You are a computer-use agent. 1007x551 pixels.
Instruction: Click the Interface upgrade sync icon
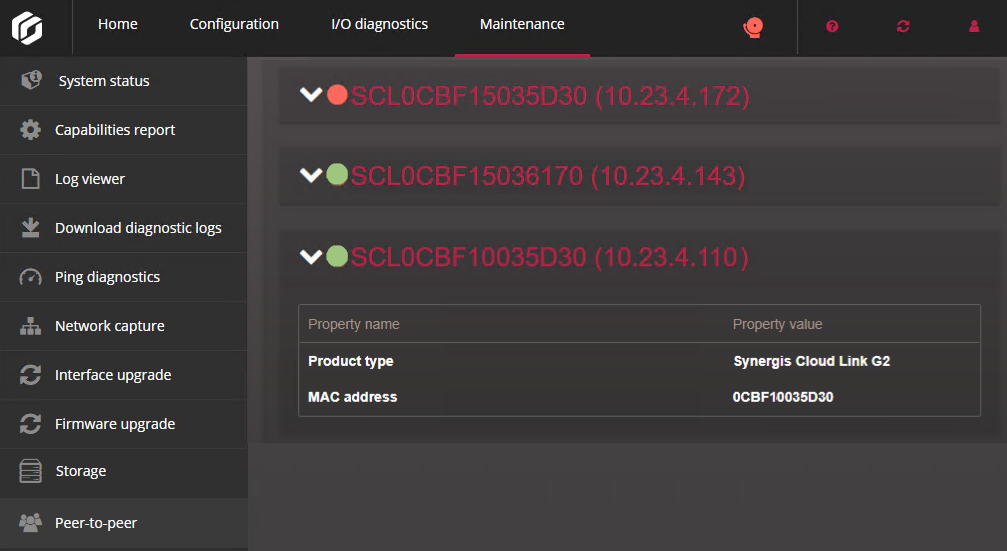tap(30, 374)
